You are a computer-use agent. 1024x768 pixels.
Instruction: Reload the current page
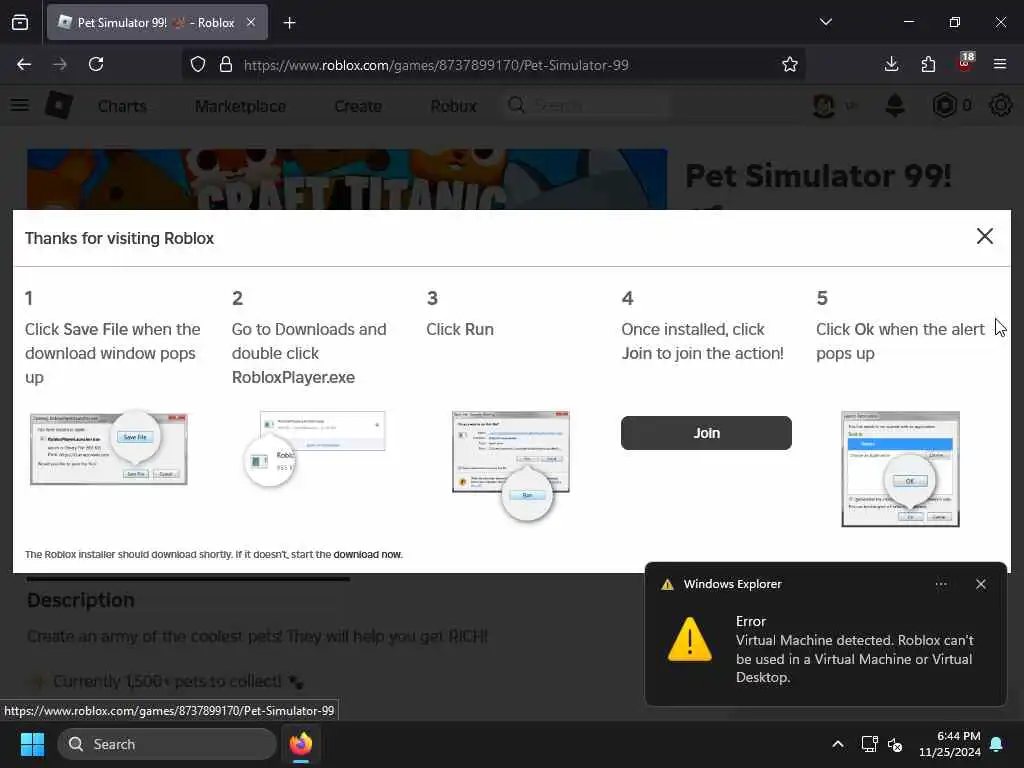click(x=96, y=64)
